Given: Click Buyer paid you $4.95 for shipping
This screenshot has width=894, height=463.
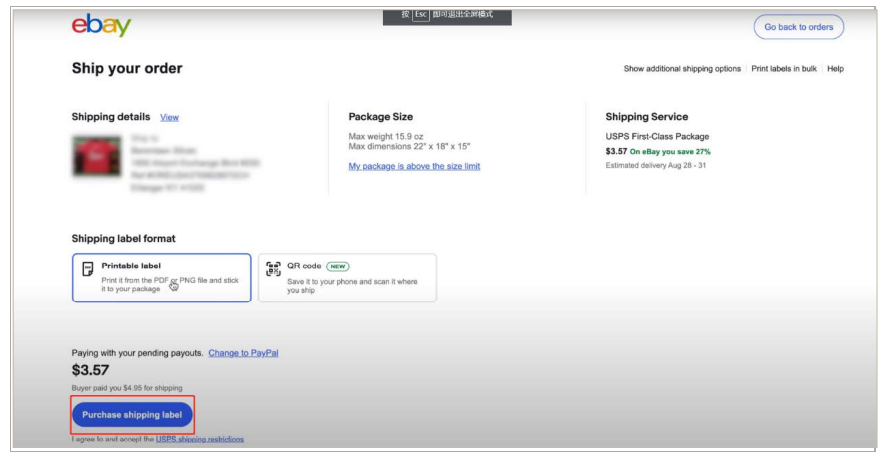Looking at the screenshot, I should tap(127, 388).
